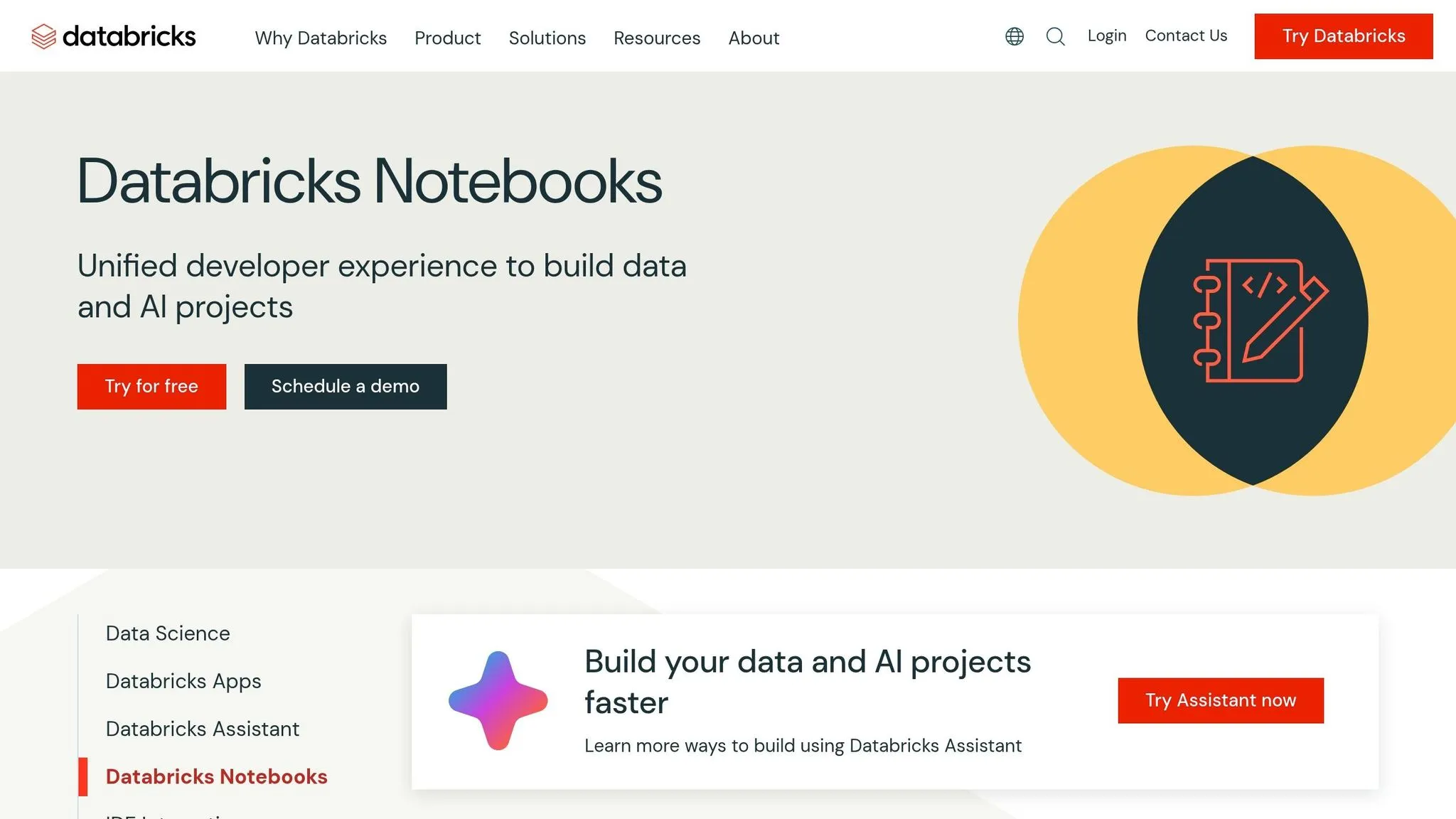This screenshot has height=819, width=1456.
Task: Click the notebook illustration in hero
Action: 1260,321
